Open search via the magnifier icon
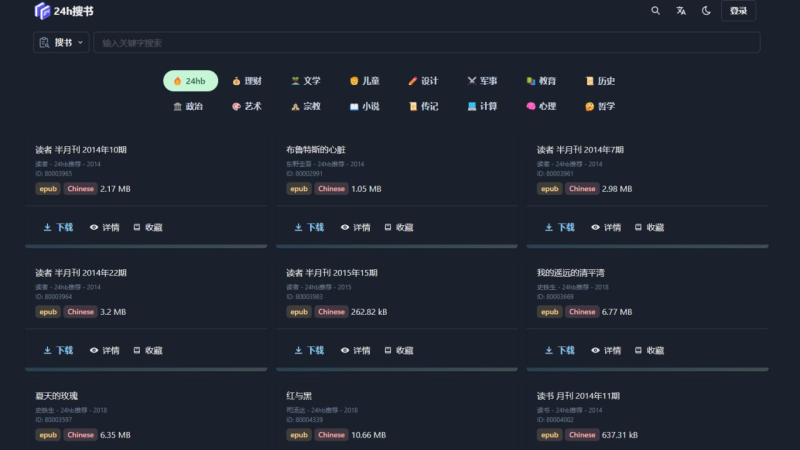 [x=656, y=11]
